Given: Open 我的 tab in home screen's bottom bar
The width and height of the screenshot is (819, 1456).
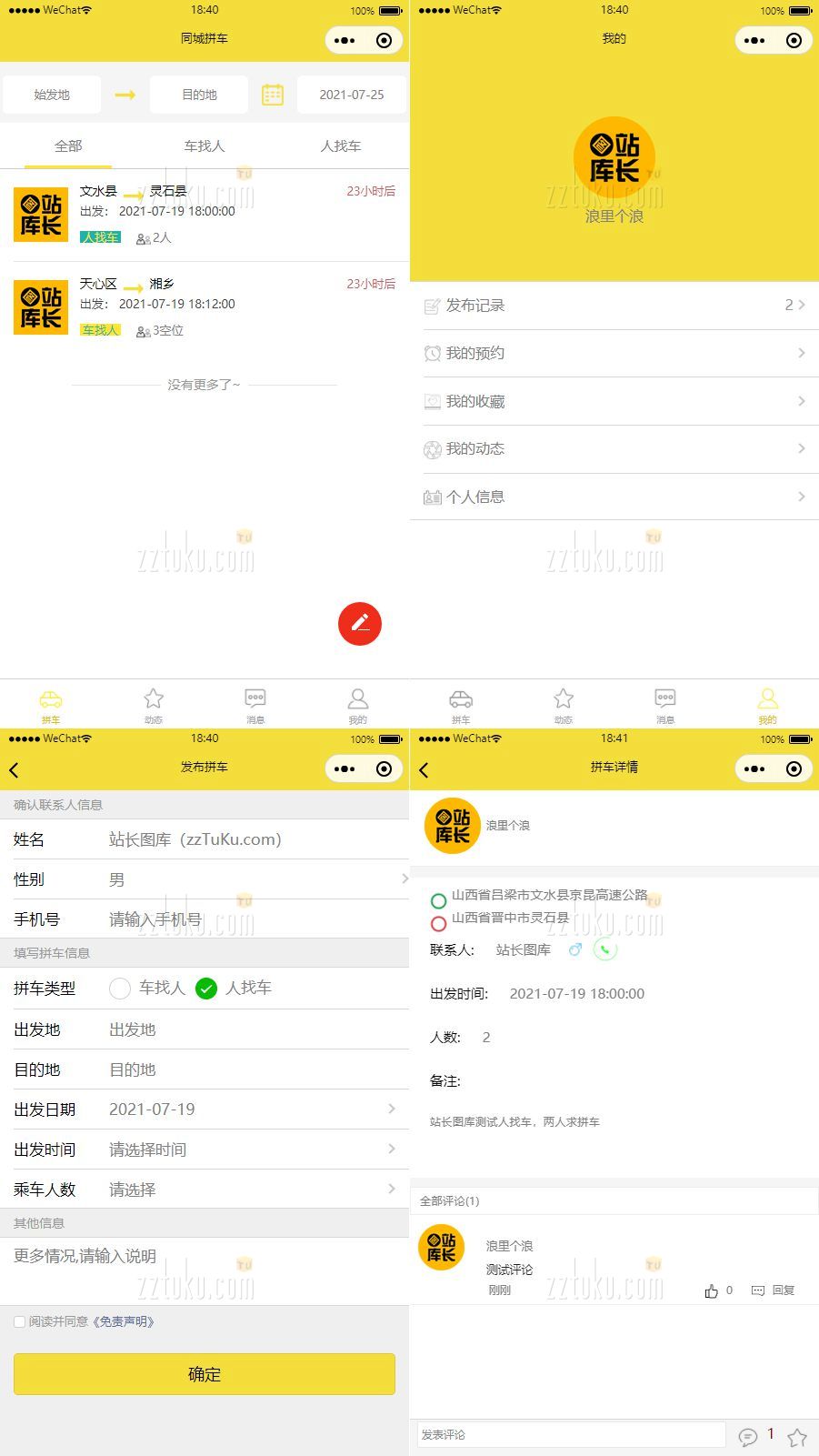Looking at the screenshot, I should tap(358, 706).
